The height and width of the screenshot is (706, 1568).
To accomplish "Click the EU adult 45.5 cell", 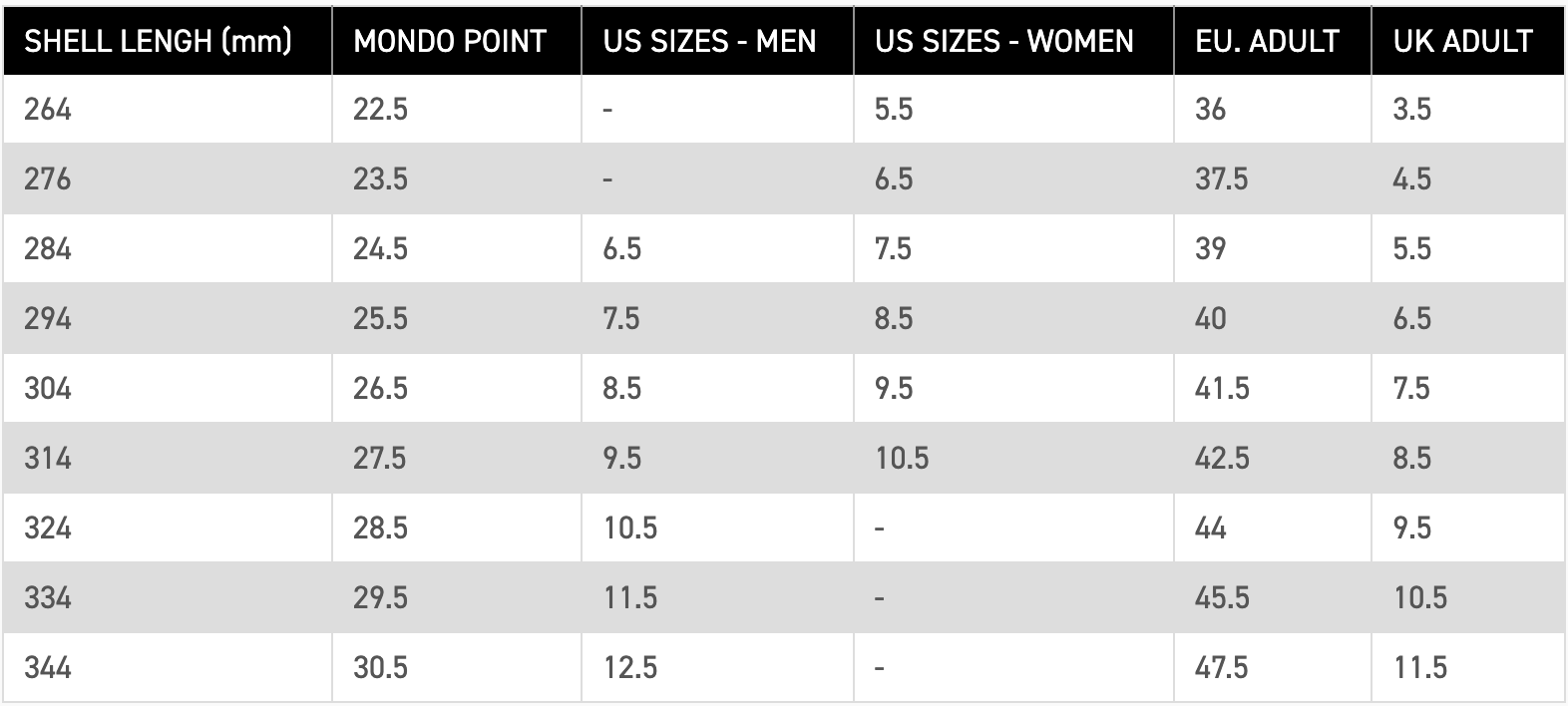I will tap(1273, 597).
